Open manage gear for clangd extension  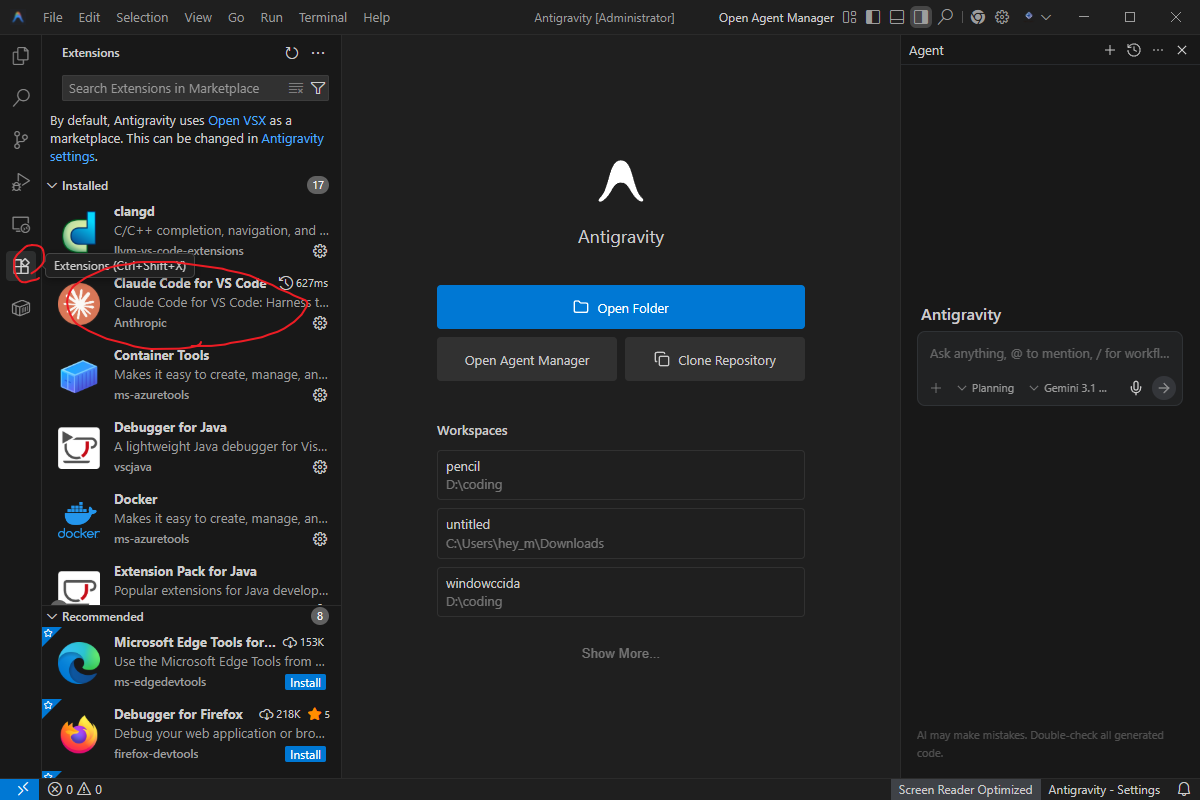coord(320,251)
